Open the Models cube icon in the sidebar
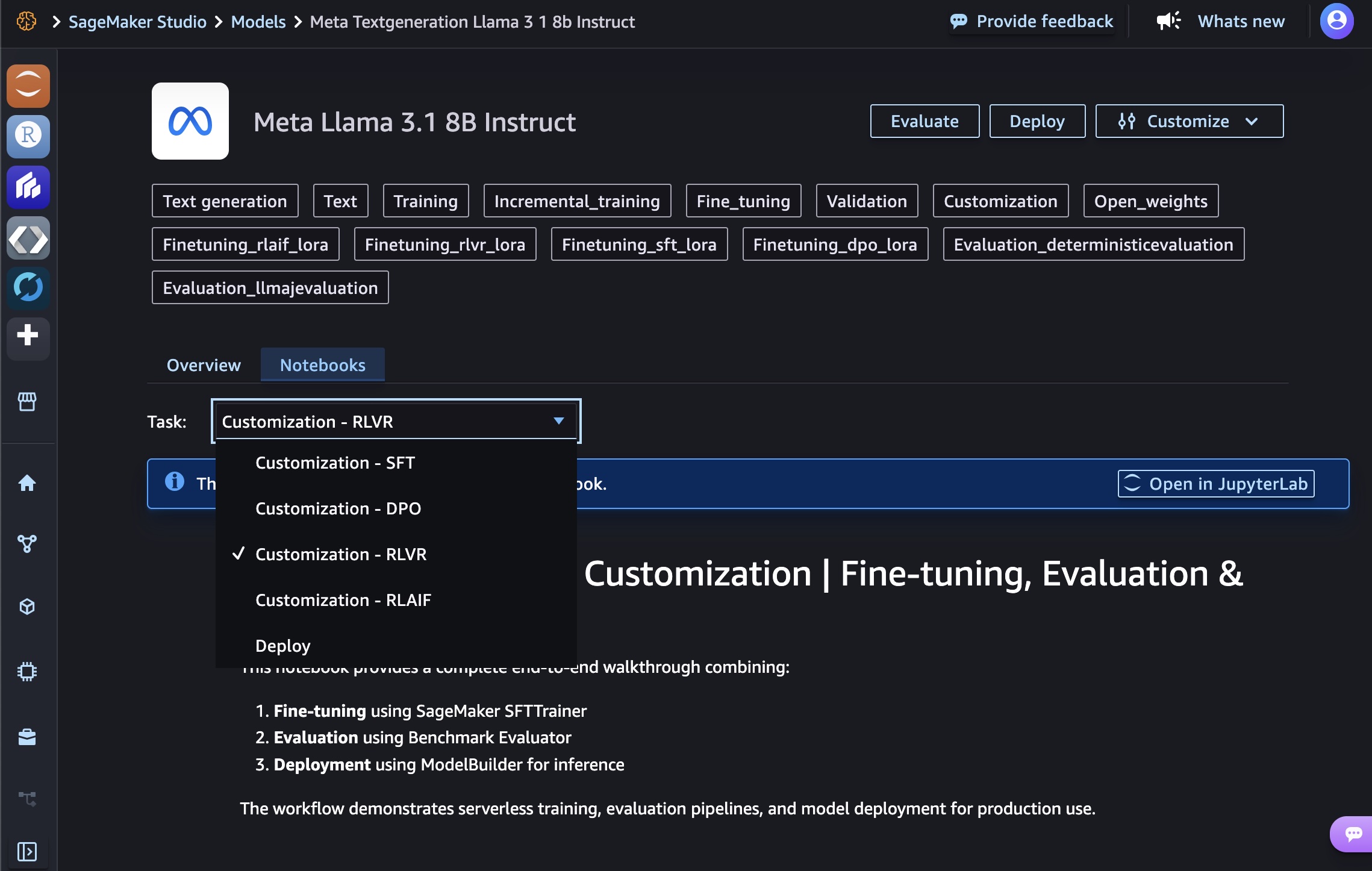This screenshot has width=1372, height=871. point(27,607)
